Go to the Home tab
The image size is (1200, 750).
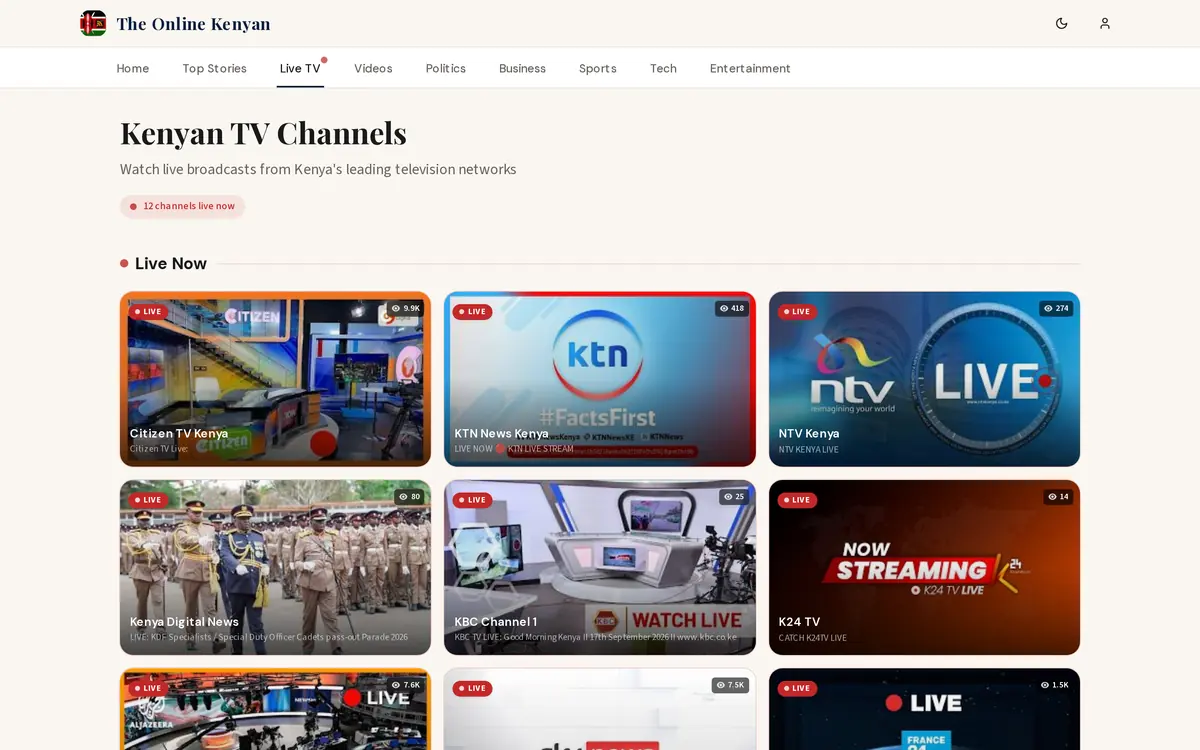click(x=133, y=69)
